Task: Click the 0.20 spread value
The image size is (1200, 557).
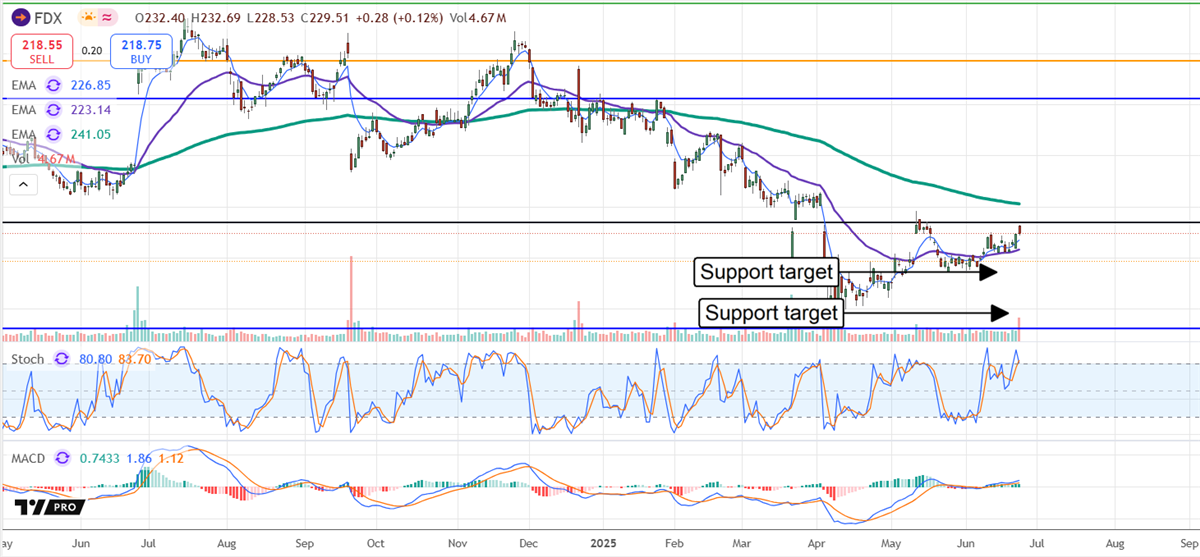Action: coord(91,51)
